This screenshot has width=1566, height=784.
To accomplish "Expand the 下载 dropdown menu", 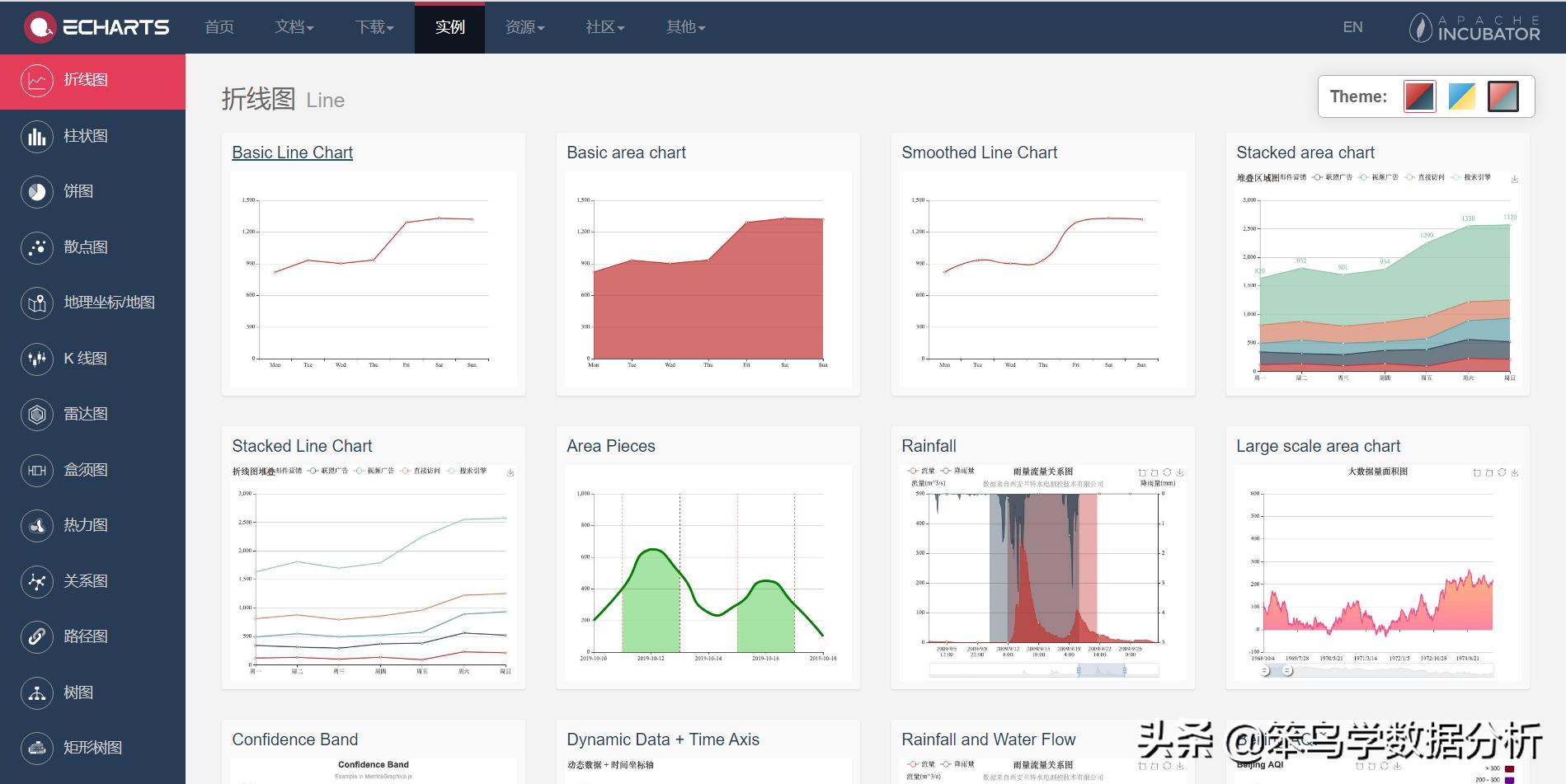I will coord(374,27).
